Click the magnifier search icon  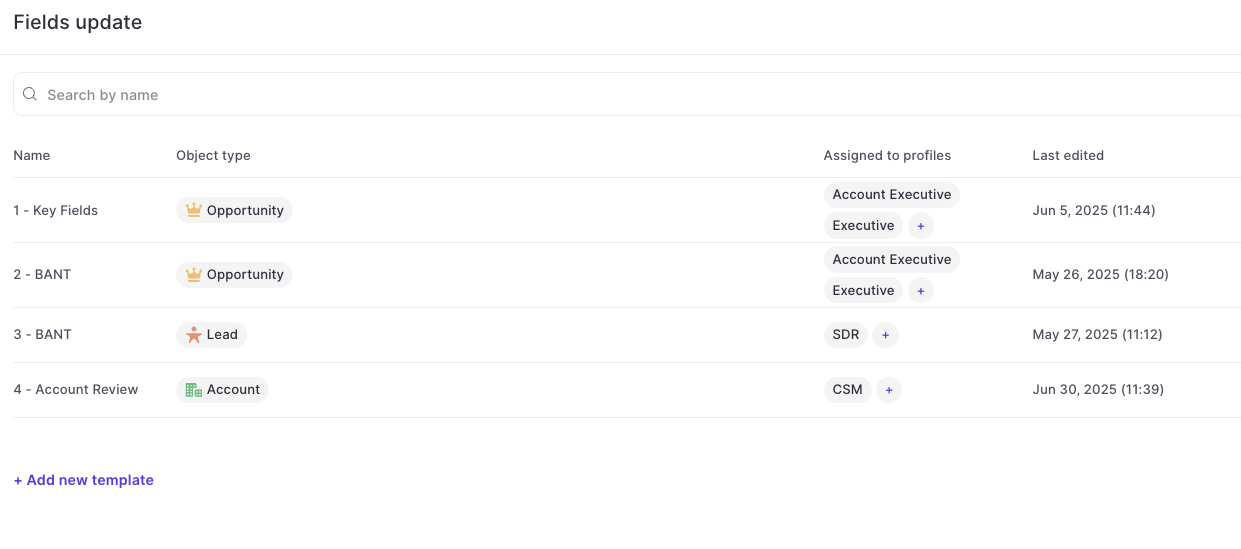click(x=30, y=94)
